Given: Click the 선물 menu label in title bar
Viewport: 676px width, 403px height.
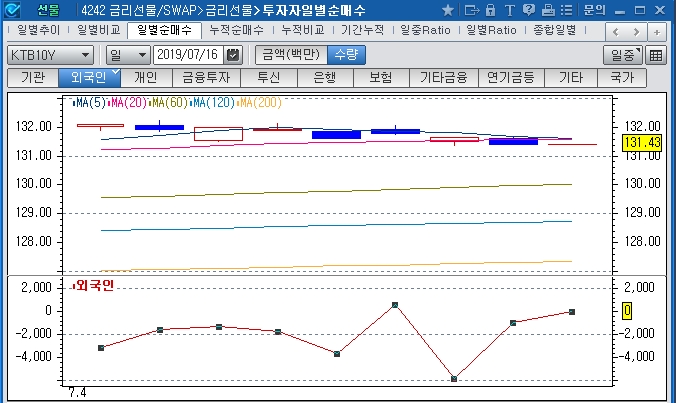Looking at the screenshot, I should click(48, 10).
